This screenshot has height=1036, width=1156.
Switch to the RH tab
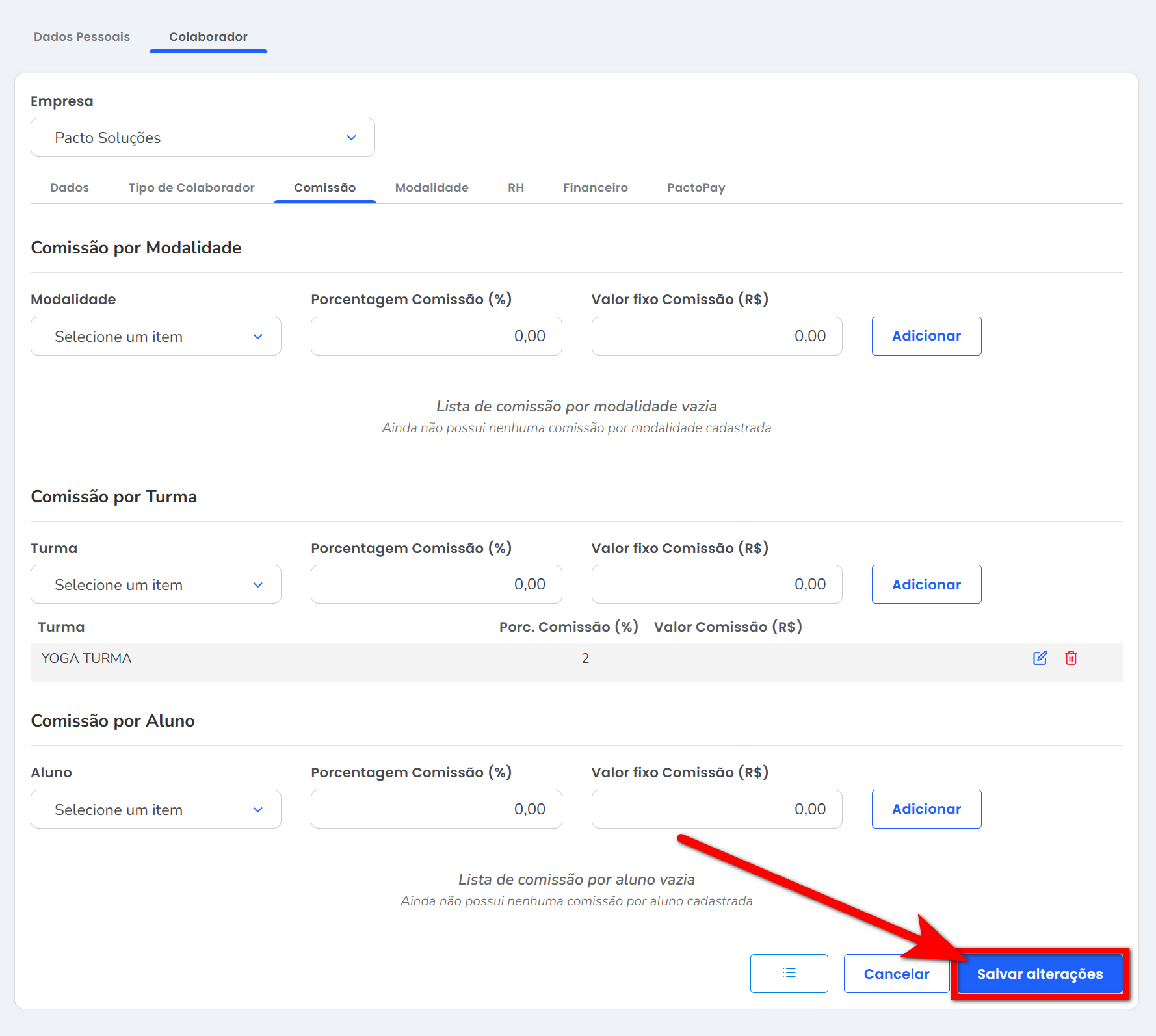(516, 188)
